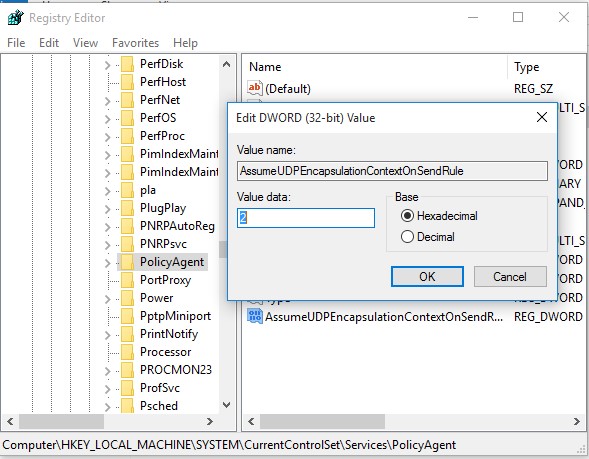Click the PlugPlay folder icon
Viewport: 589px width, 459px height.
click(127, 208)
